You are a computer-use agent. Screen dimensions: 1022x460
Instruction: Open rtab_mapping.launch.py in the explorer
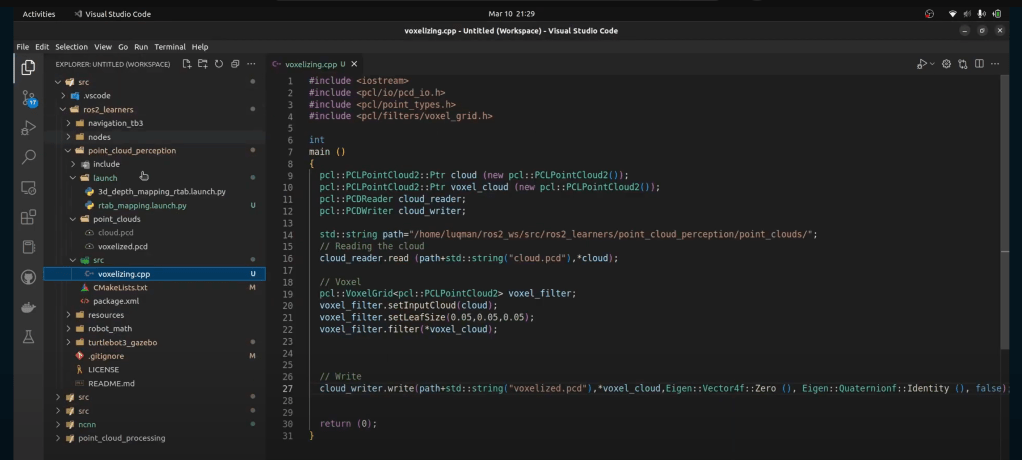click(142, 205)
